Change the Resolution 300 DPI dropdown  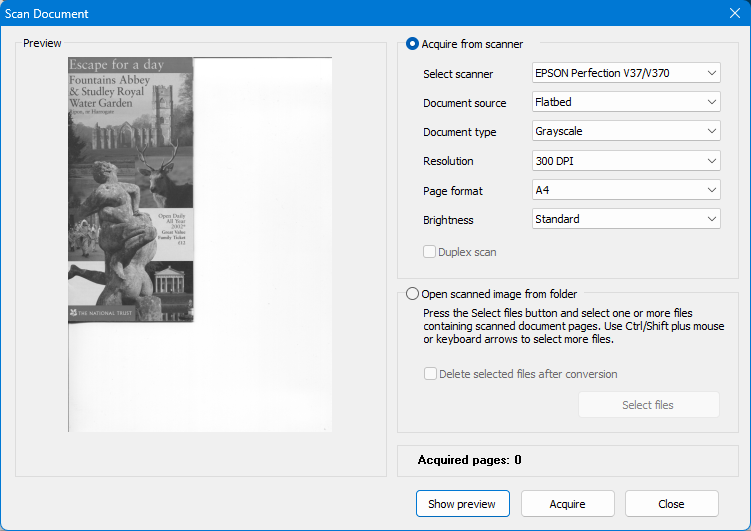click(626, 161)
